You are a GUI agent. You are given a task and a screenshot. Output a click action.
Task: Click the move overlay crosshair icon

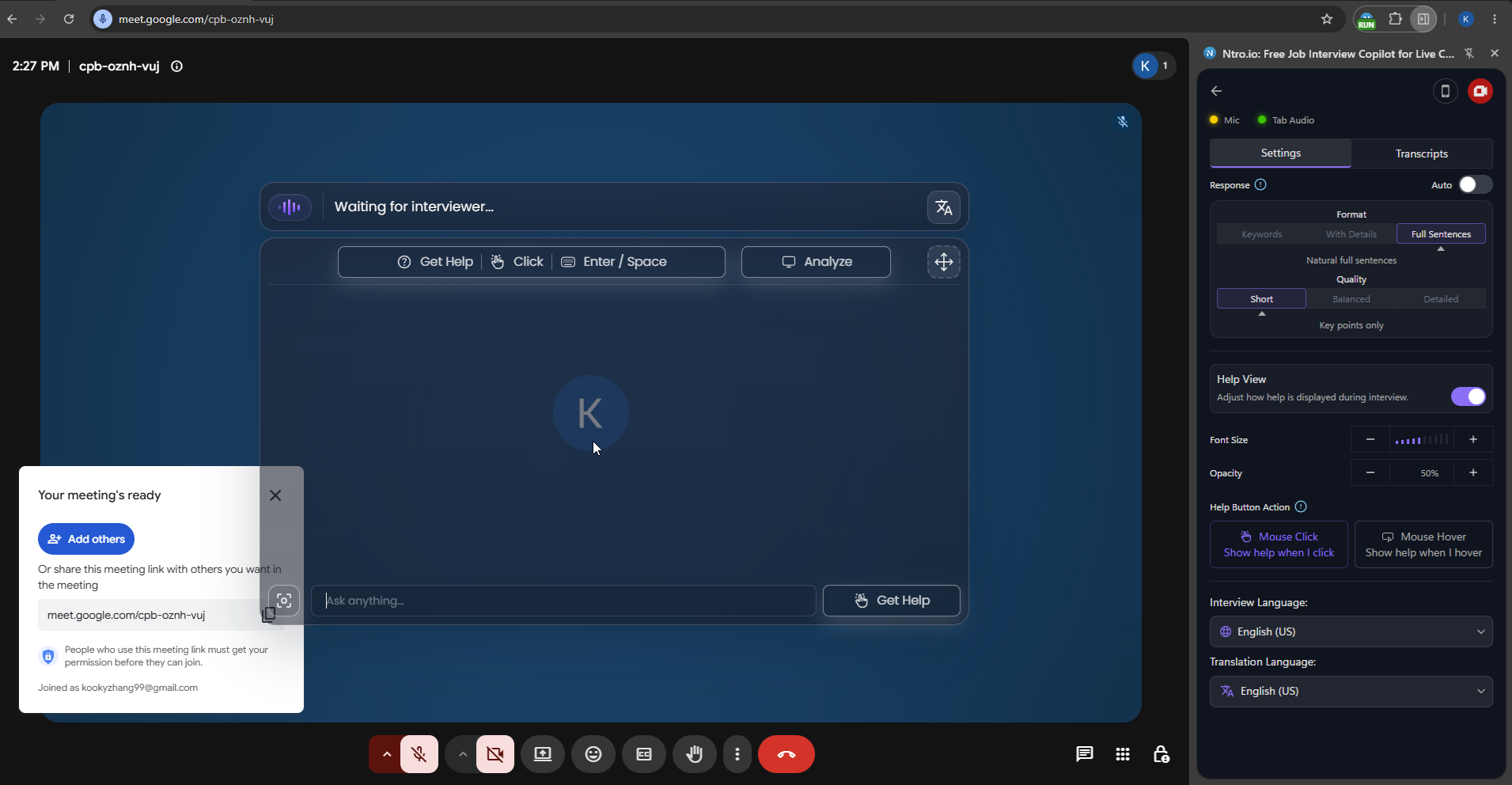click(x=943, y=262)
